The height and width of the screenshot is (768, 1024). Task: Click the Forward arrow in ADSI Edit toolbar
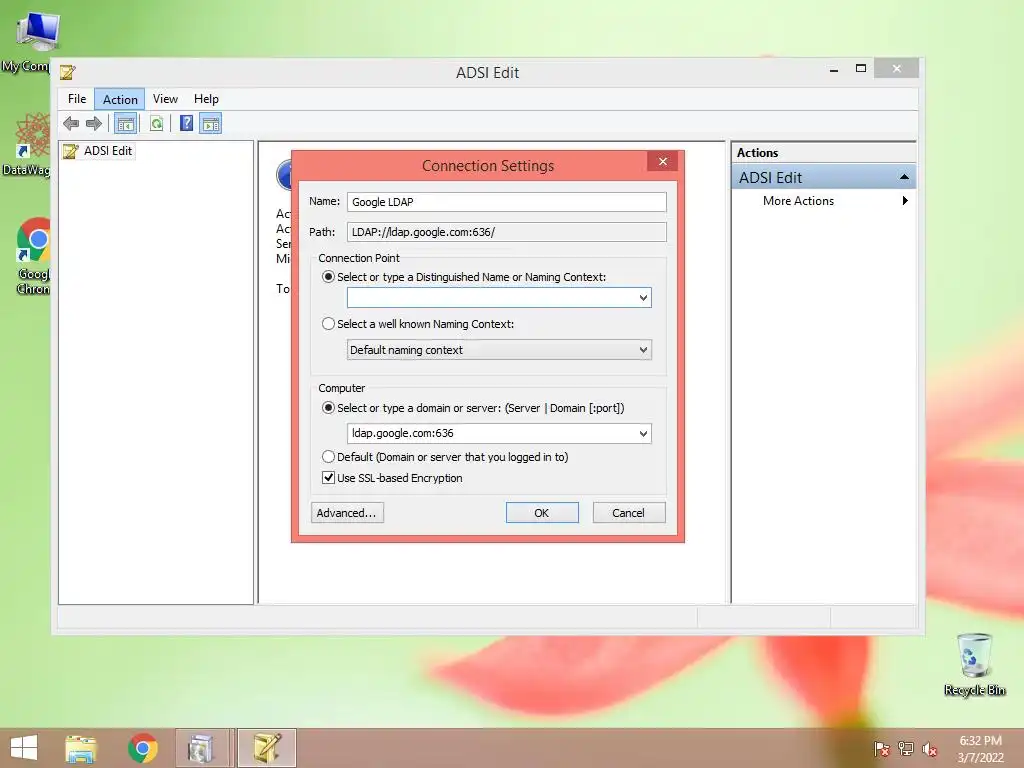tap(94, 123)
